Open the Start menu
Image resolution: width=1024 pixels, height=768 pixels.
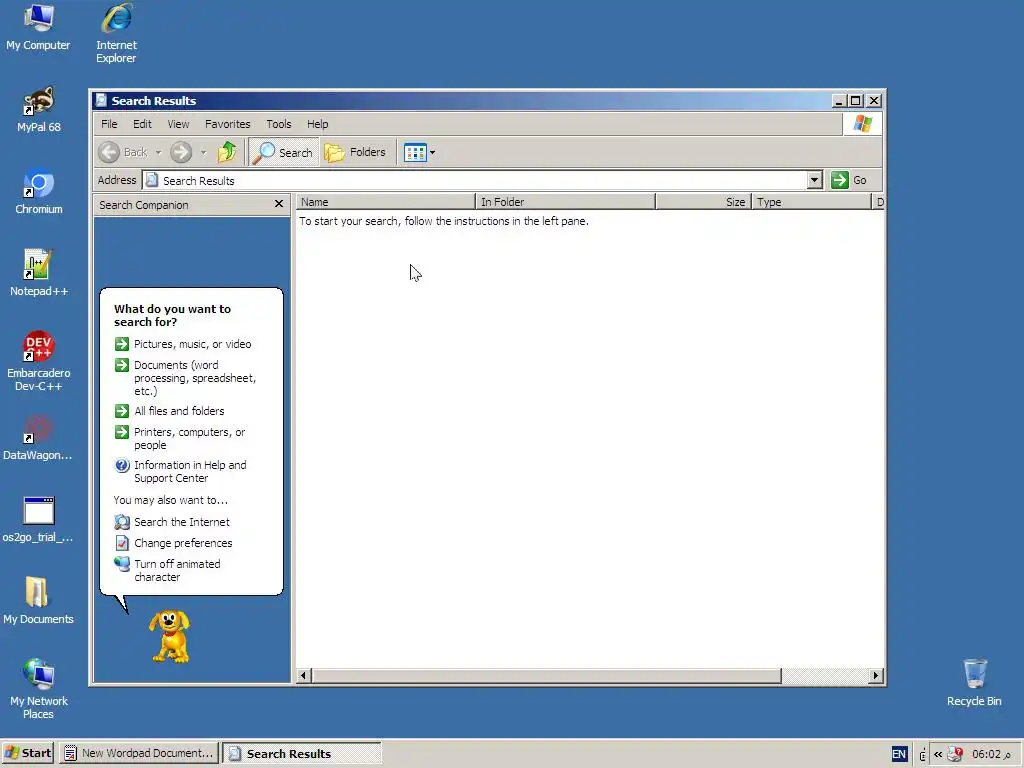(28, 754)
